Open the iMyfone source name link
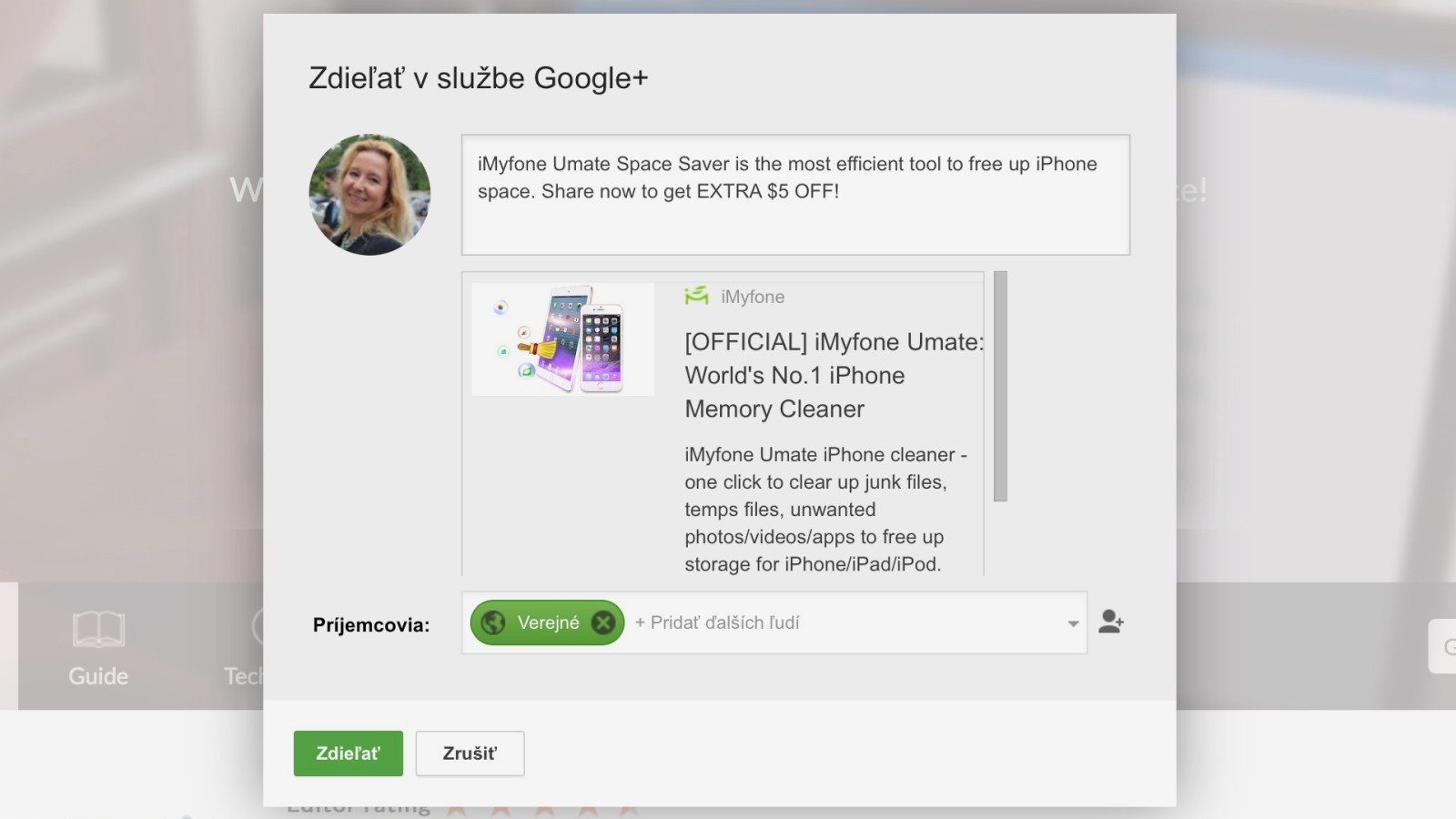 tap(753, 297)
